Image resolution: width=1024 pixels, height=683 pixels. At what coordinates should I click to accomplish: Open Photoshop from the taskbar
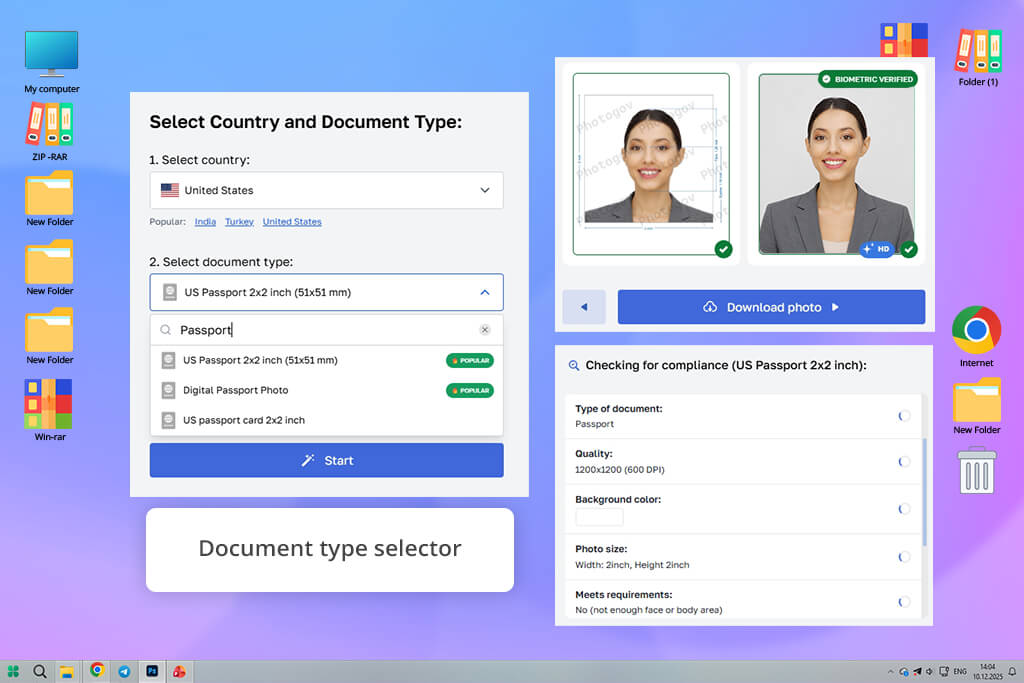[152, 671]
